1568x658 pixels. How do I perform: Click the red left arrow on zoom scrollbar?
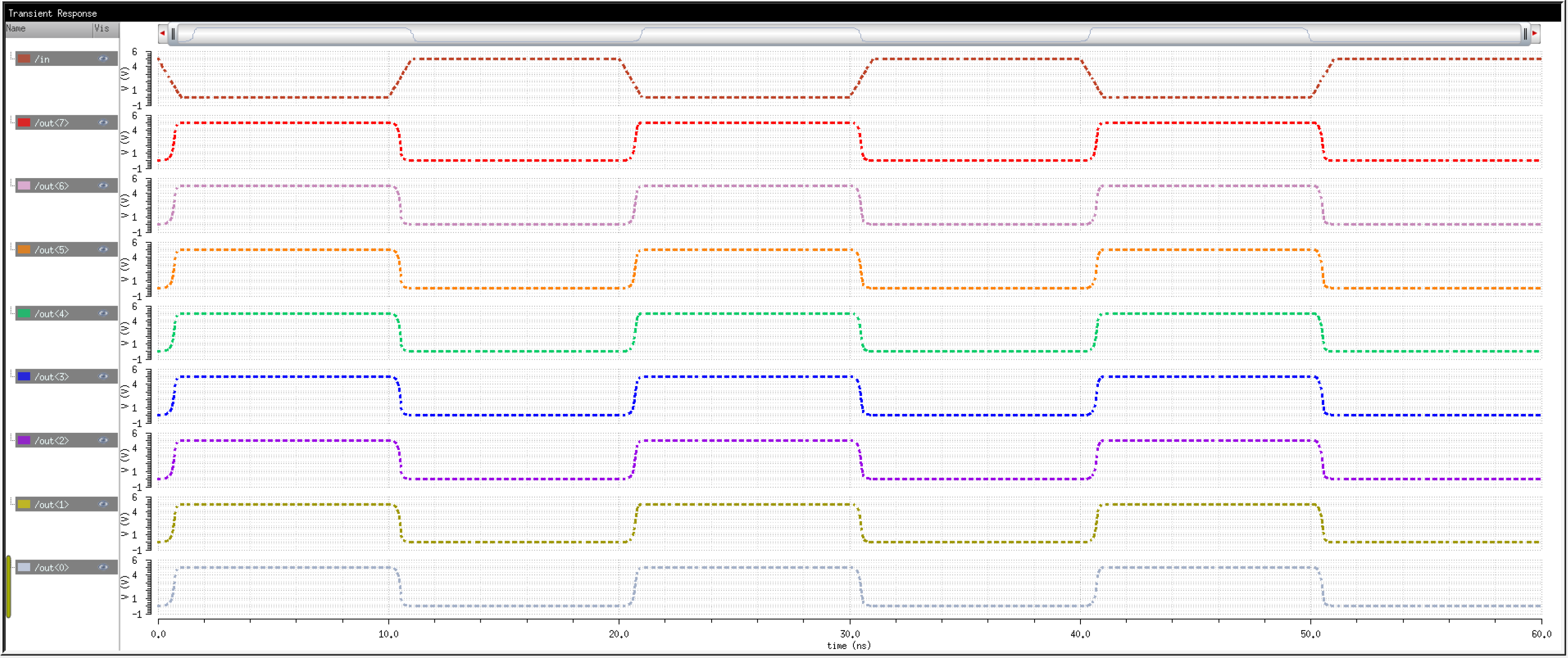click(162, 33)
